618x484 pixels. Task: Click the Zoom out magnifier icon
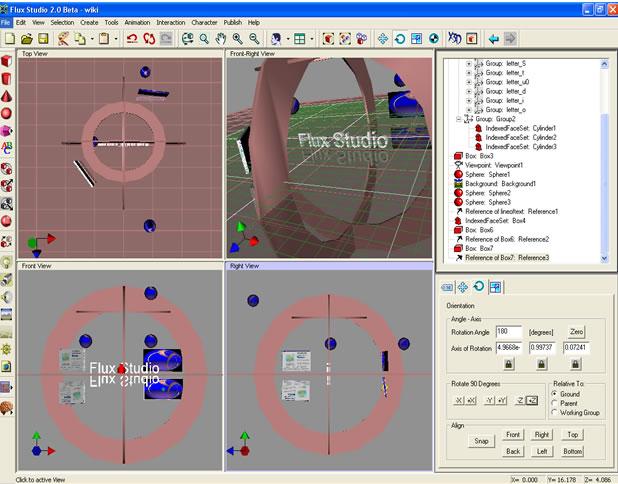click(x=254, y=39)
